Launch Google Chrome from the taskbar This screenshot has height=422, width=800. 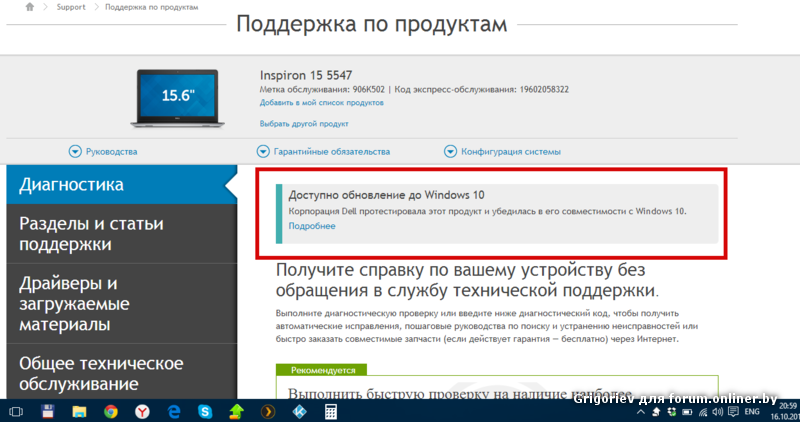tap(111, 411)
